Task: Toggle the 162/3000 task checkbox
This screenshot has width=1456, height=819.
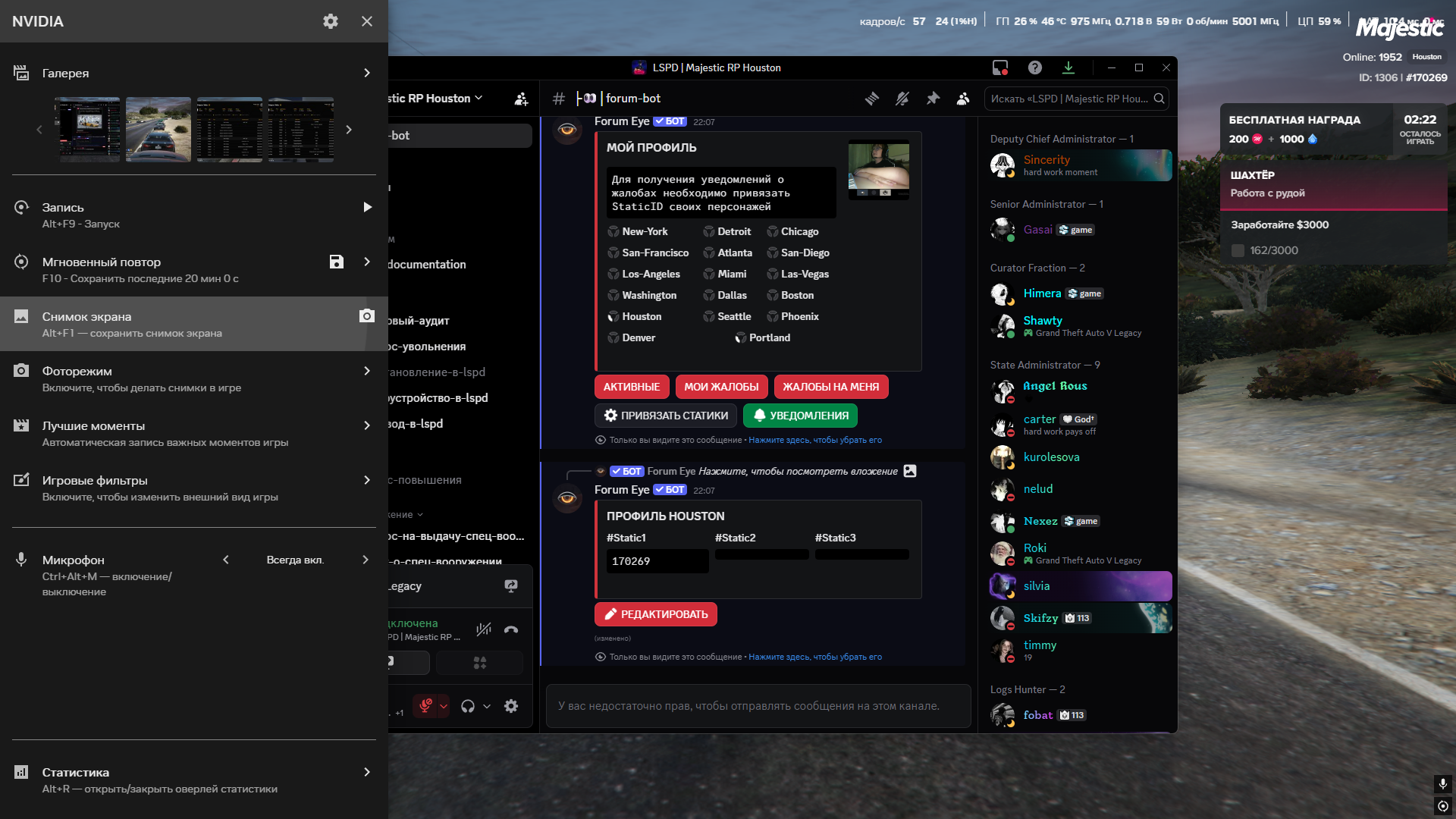Action: tap(1238, 250)
